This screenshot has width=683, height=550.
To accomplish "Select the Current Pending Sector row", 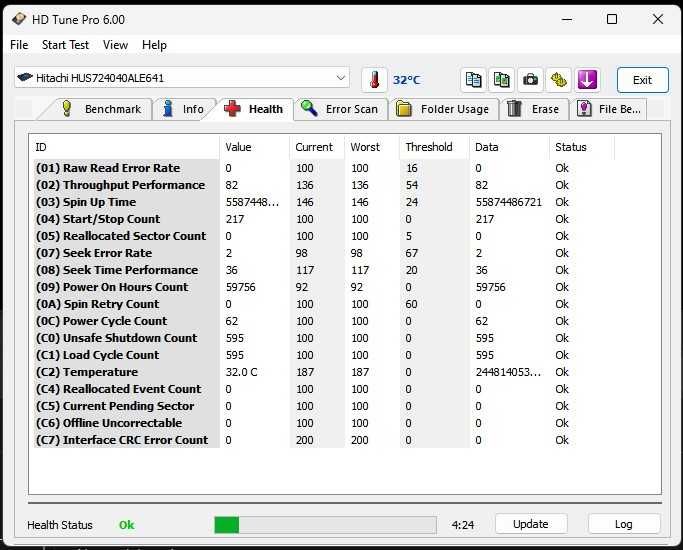I will point(324,406).
